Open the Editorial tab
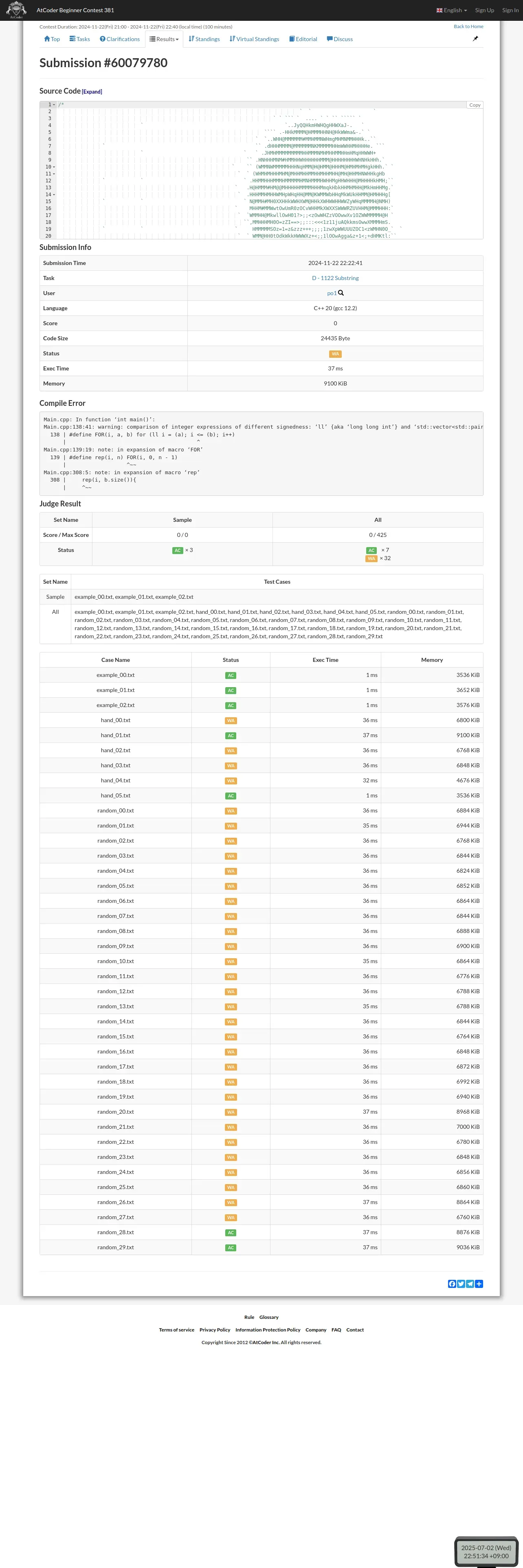This screenshot has height=1568, width=523. [x=303, y=39]
